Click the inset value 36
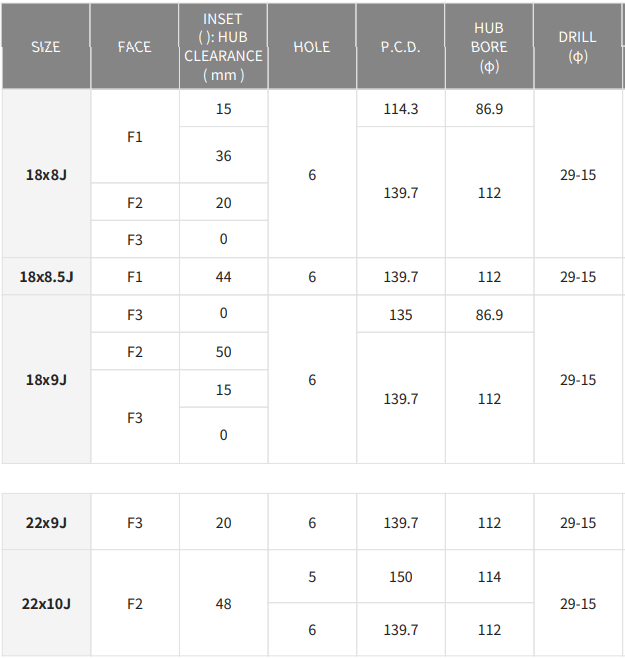Screen dimensions: 625x658 [223, 156]
